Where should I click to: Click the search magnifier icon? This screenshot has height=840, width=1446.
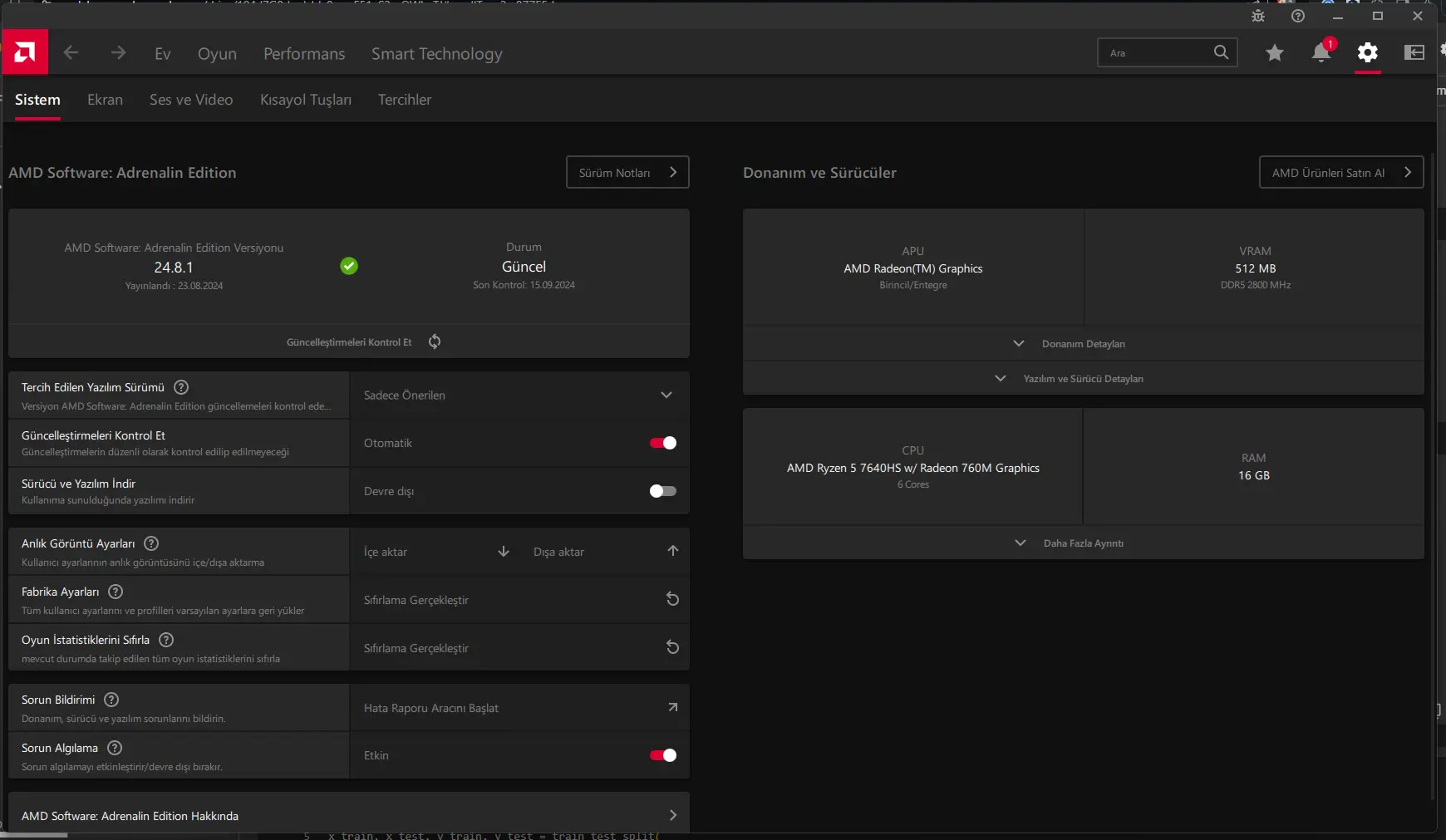coord(1221,52)
